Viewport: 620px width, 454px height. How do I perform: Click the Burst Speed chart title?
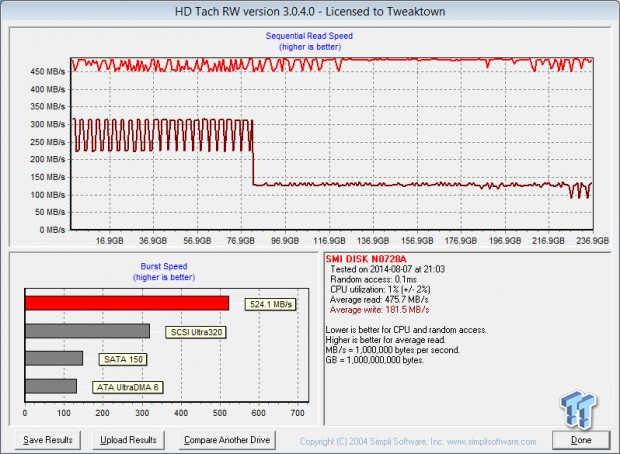pos(164,267)
